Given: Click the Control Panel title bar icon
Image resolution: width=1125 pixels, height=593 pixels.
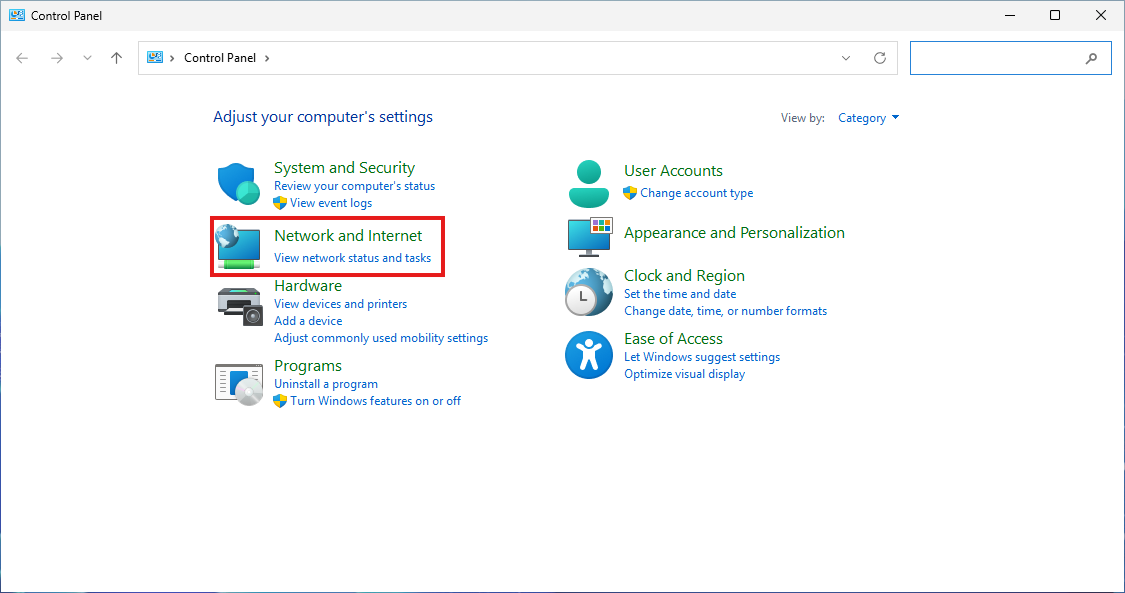Looking at the screenshot, I should 17,15.
